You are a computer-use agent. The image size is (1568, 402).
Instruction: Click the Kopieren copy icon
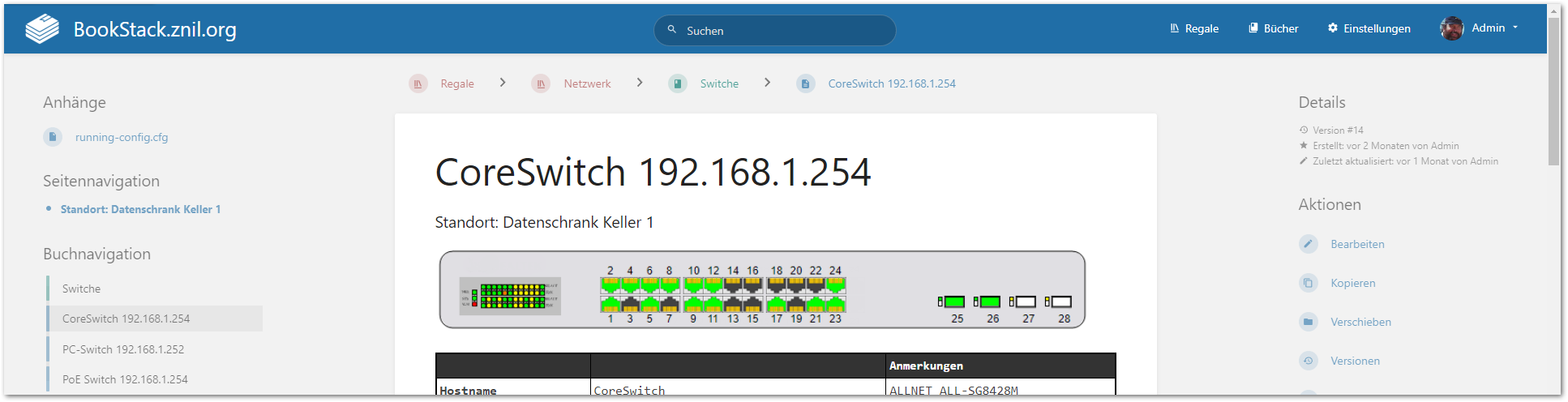[x=1309, y=283]
